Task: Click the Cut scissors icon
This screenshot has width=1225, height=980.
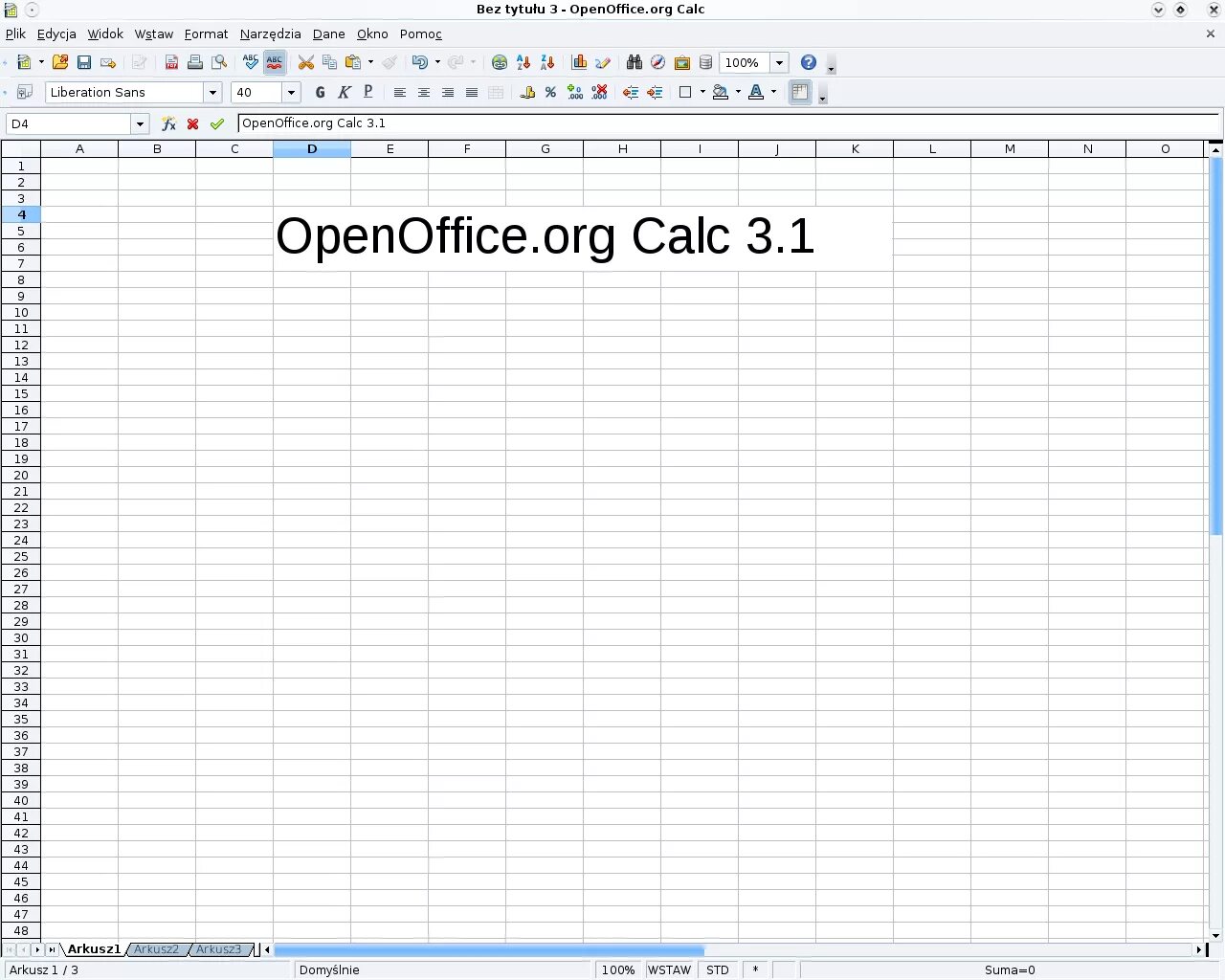Action: click(306, 62)
